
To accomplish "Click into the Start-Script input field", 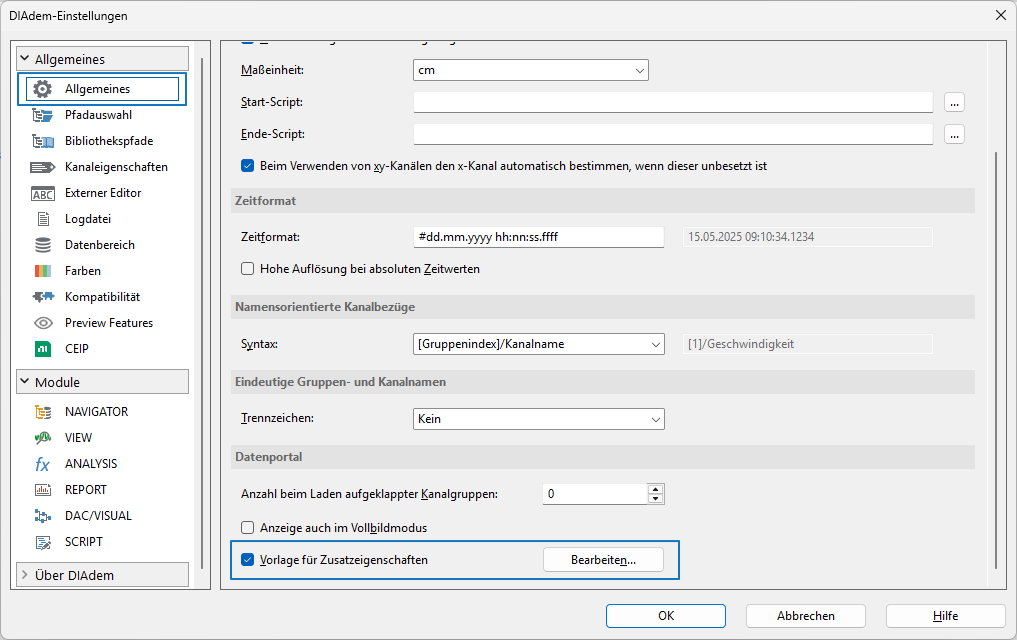I will [673, 102].
